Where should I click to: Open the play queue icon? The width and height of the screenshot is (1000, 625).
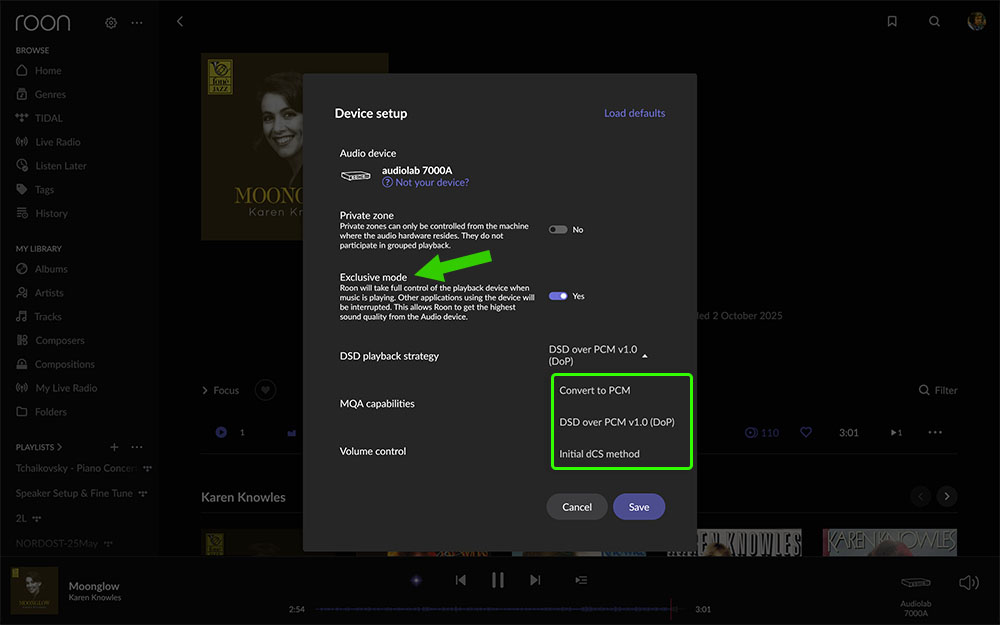tap(581, 580)
